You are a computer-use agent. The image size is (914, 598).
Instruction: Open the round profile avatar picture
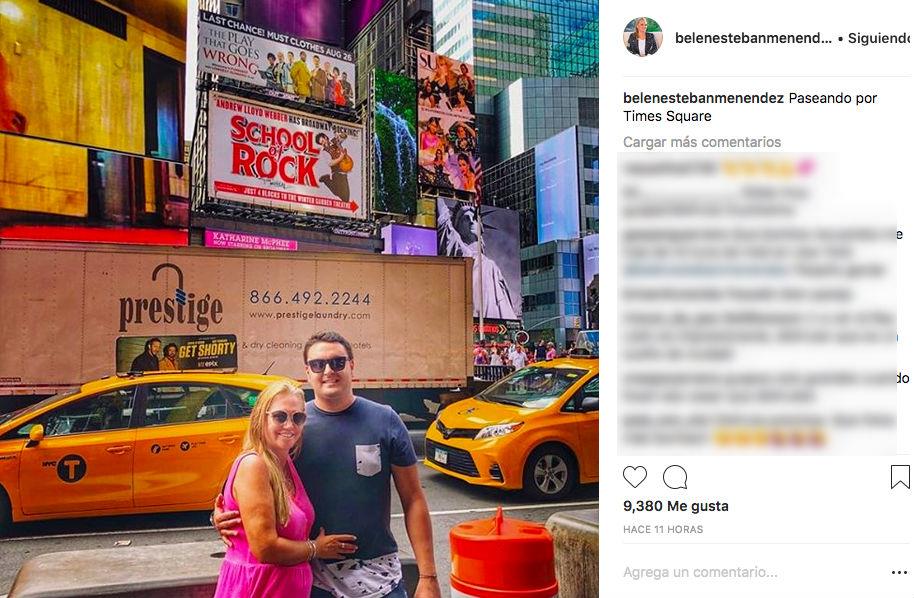(643, 37)
